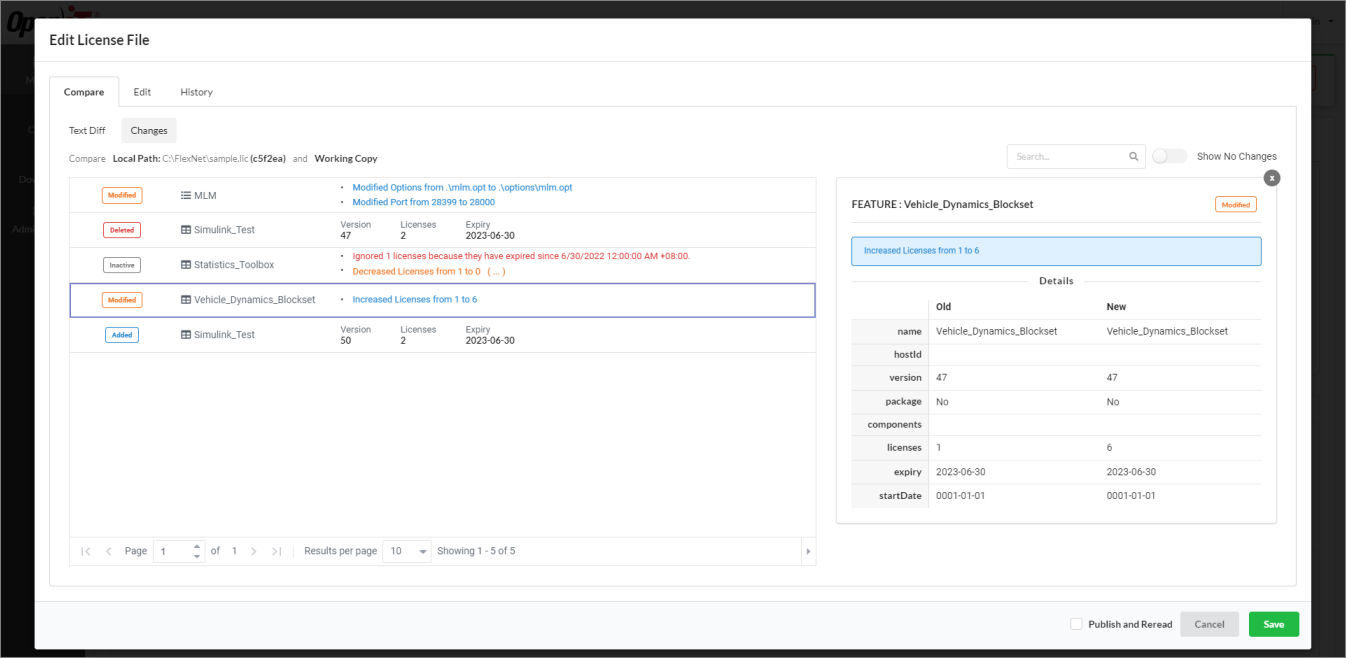Jump to last page using last-page icon
This screenshot has width=1346, height=658.
pyautogui.click(x=277, y=550)
